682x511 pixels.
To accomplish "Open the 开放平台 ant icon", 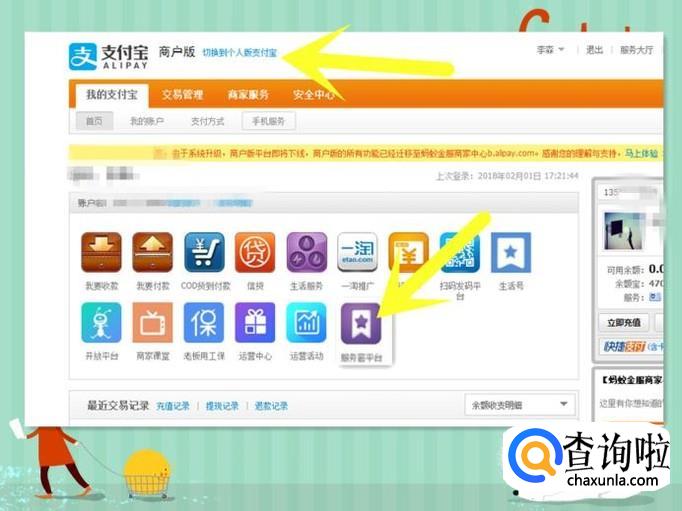I will click(101, 322).
